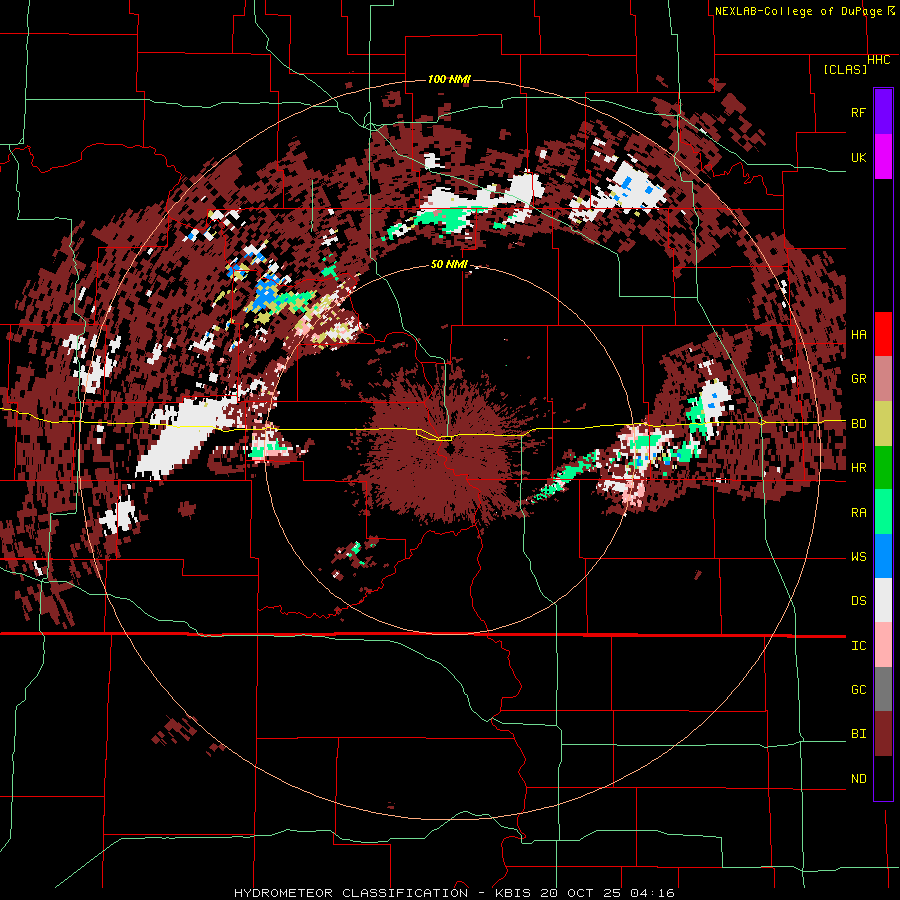The height and width of the screenshot is (900, 900).
Task: Click the "UK" legend label
Action: click(x=859, y=157)
